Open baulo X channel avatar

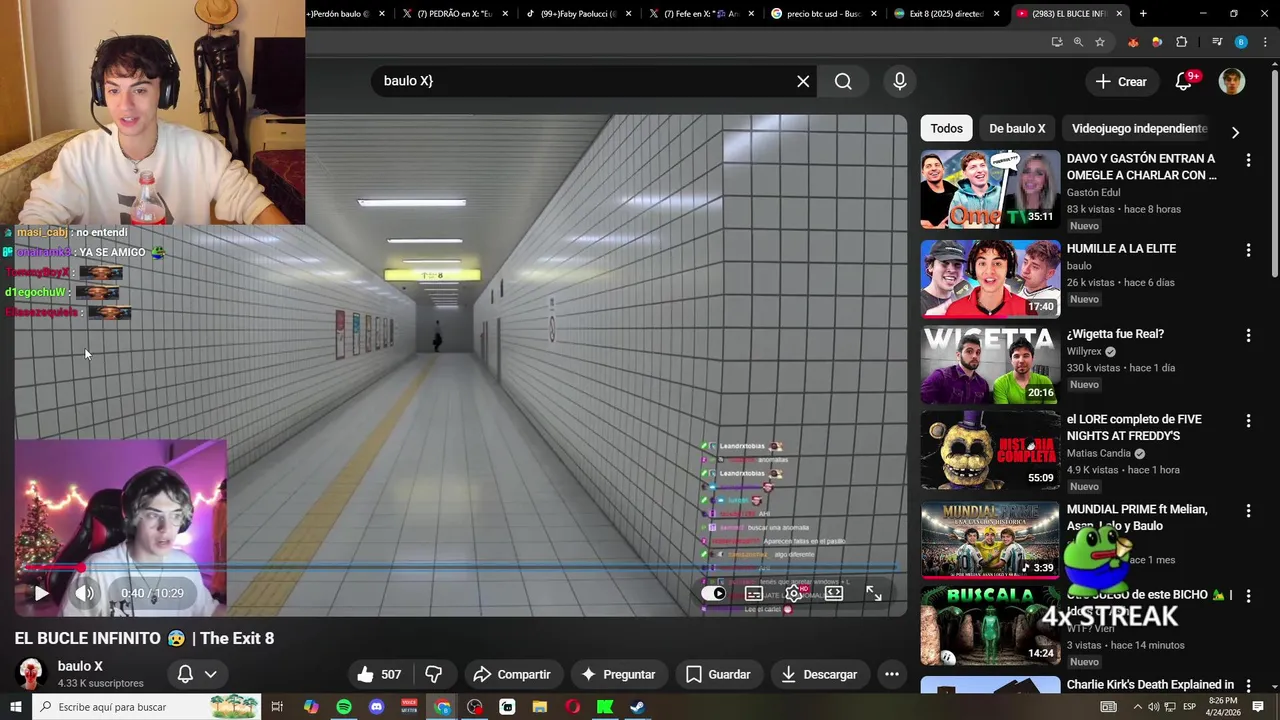(x=31, y=674)
